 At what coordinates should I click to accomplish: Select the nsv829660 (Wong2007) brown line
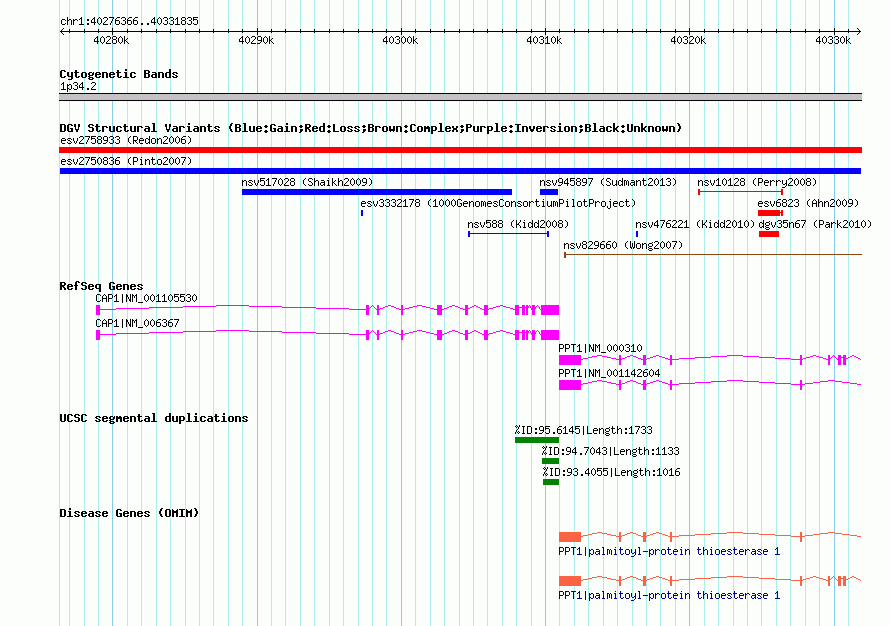tap(713, 255)
